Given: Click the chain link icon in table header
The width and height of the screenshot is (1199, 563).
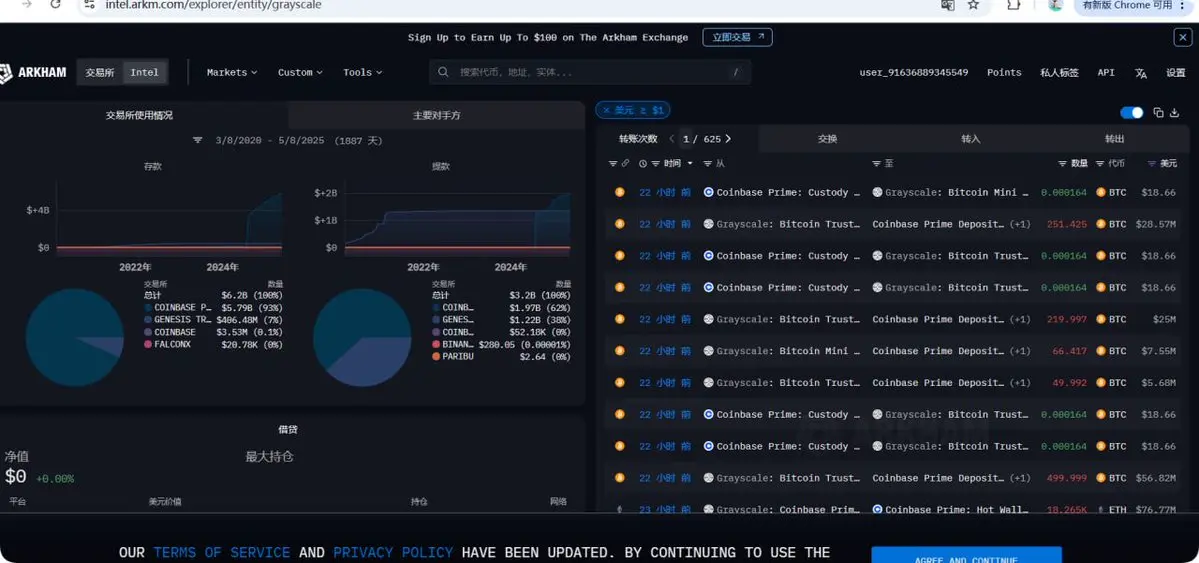Looking at the screenshot, I should (625, 164).
